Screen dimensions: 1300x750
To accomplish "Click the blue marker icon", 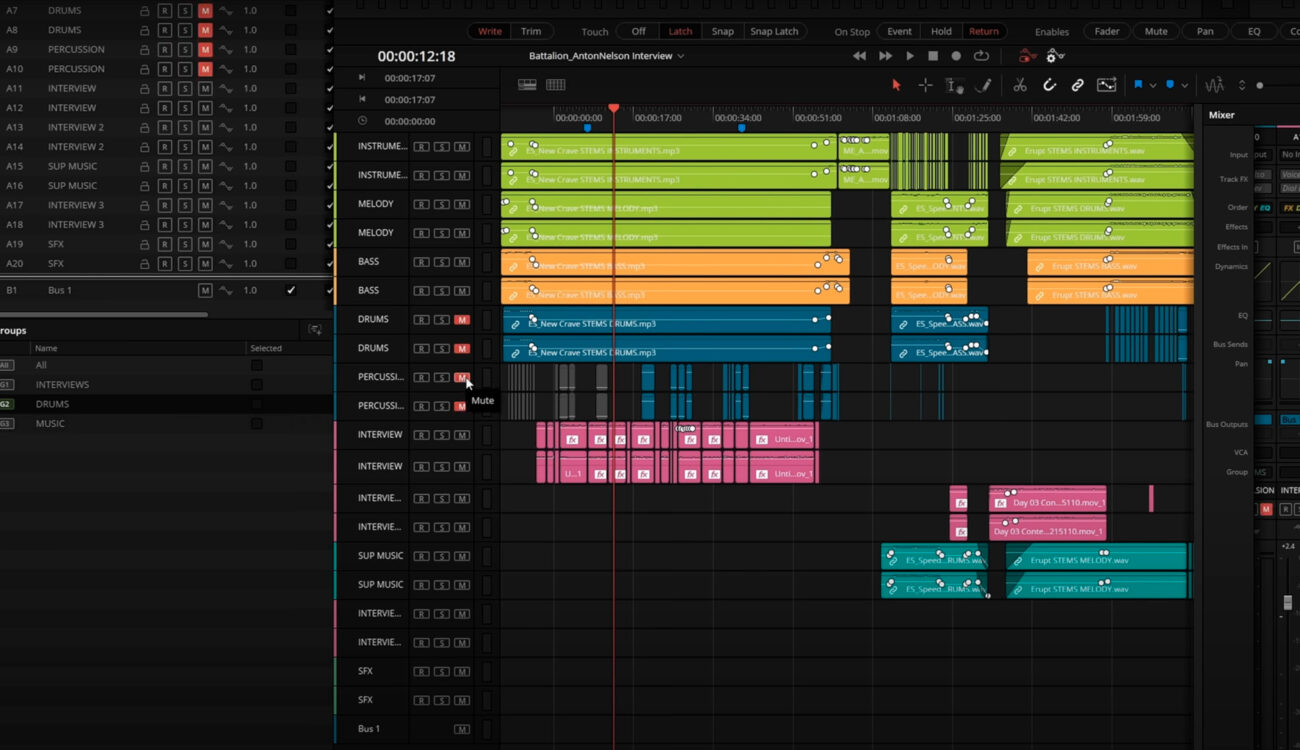I will tap(1169, 85).
